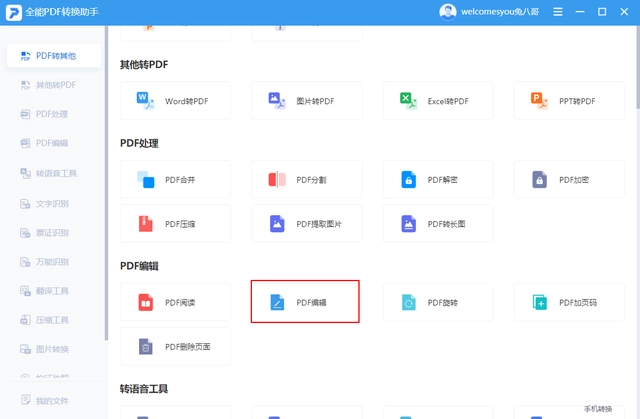The image size is (640, 419).
Task: Open the PPT转PDF converter card
Action: click(x=569, y=101)
